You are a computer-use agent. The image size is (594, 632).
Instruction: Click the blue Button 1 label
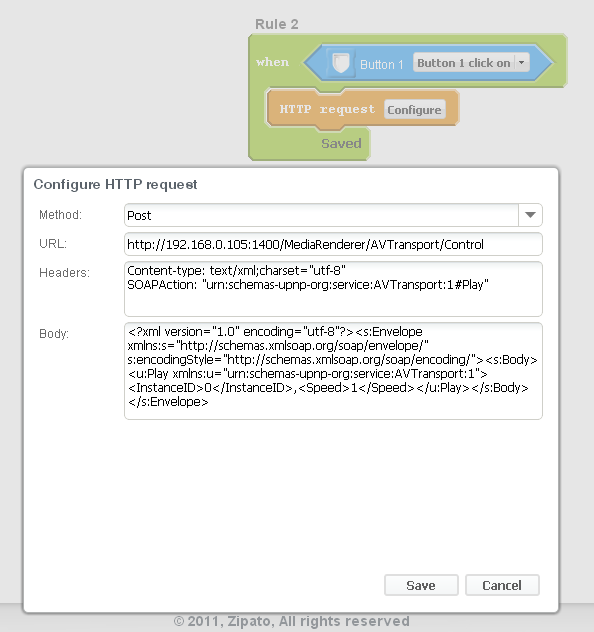(382, 64)
